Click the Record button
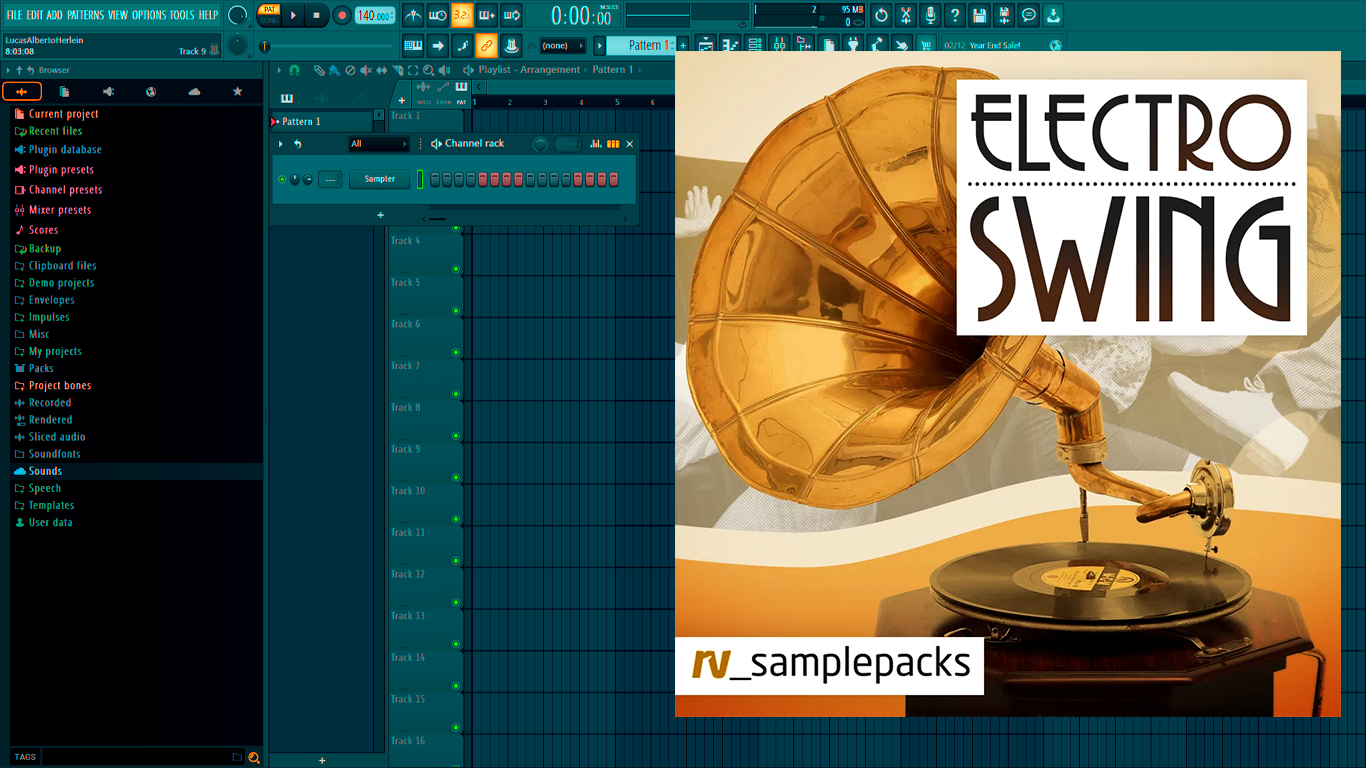The width and height of the screenshot is (1366, 768). click(342, 15)
